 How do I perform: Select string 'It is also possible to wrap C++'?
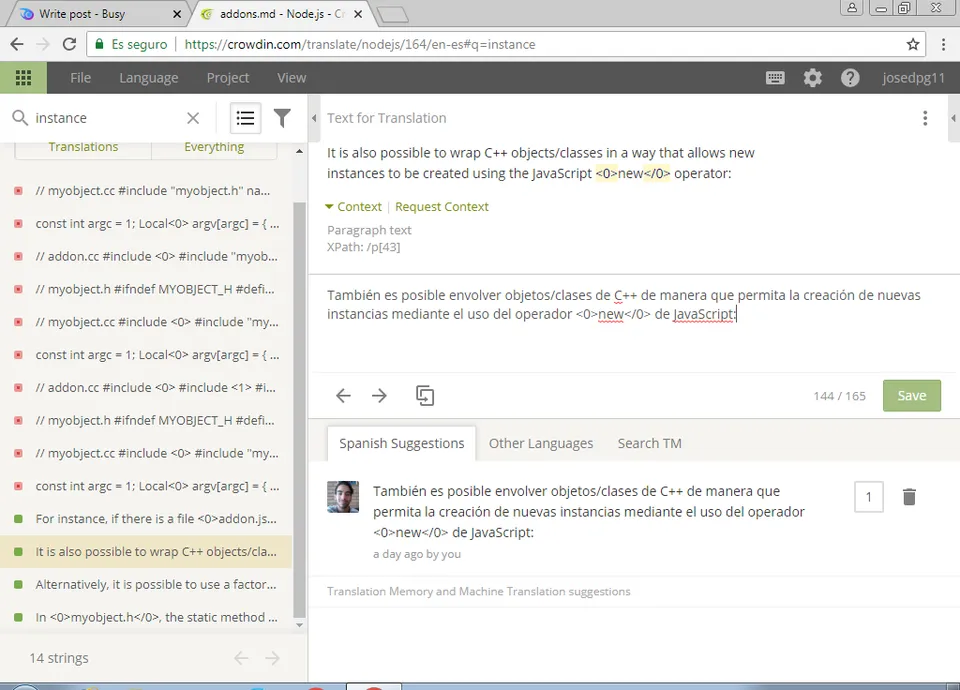pos(146,552)
